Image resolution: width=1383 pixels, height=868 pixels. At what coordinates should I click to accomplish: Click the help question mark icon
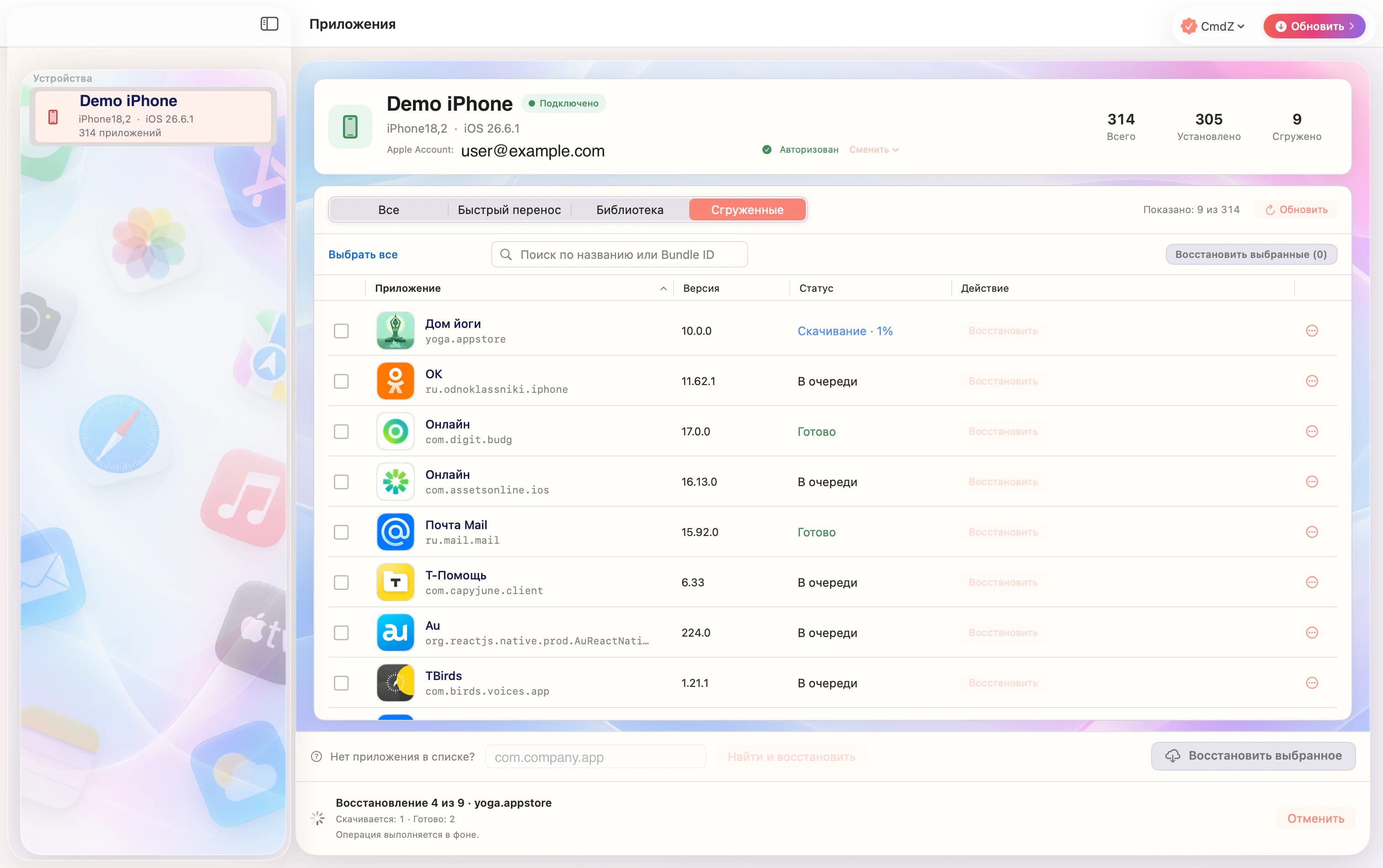click(x=316, y=756)
